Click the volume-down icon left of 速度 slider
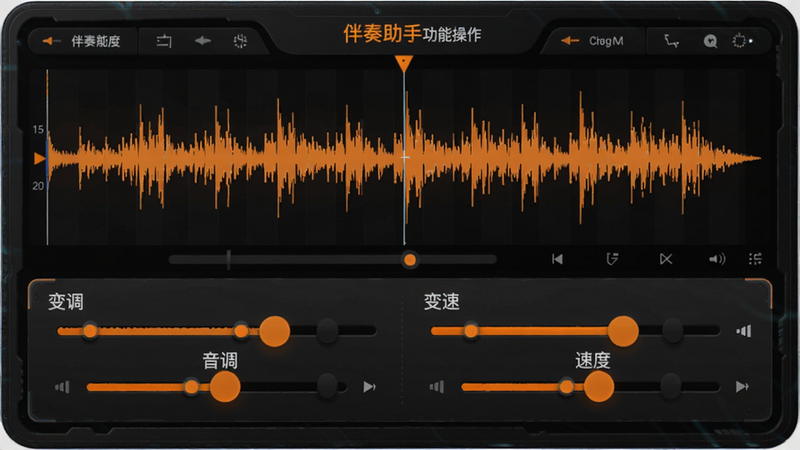This screenshot has height=450, width=800. 437,387
